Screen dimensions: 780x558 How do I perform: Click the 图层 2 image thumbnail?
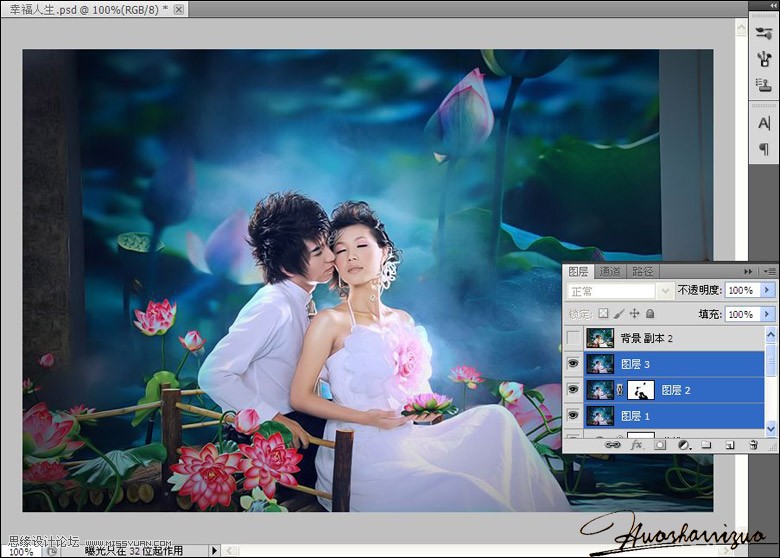[x=600, y=390]
